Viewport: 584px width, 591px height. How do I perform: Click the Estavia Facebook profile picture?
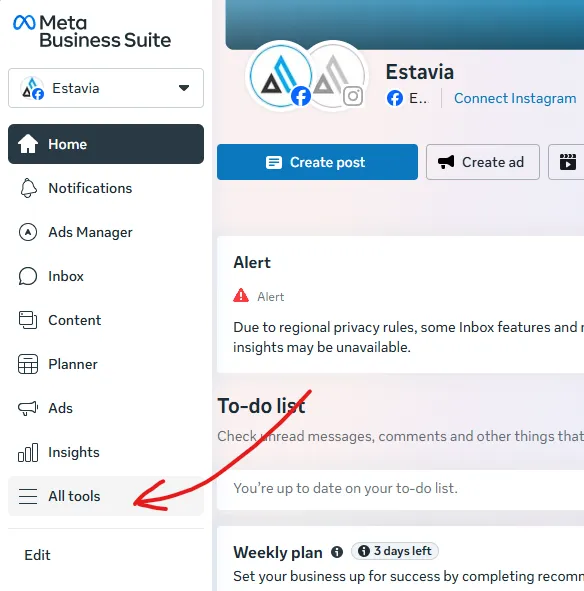281,76
